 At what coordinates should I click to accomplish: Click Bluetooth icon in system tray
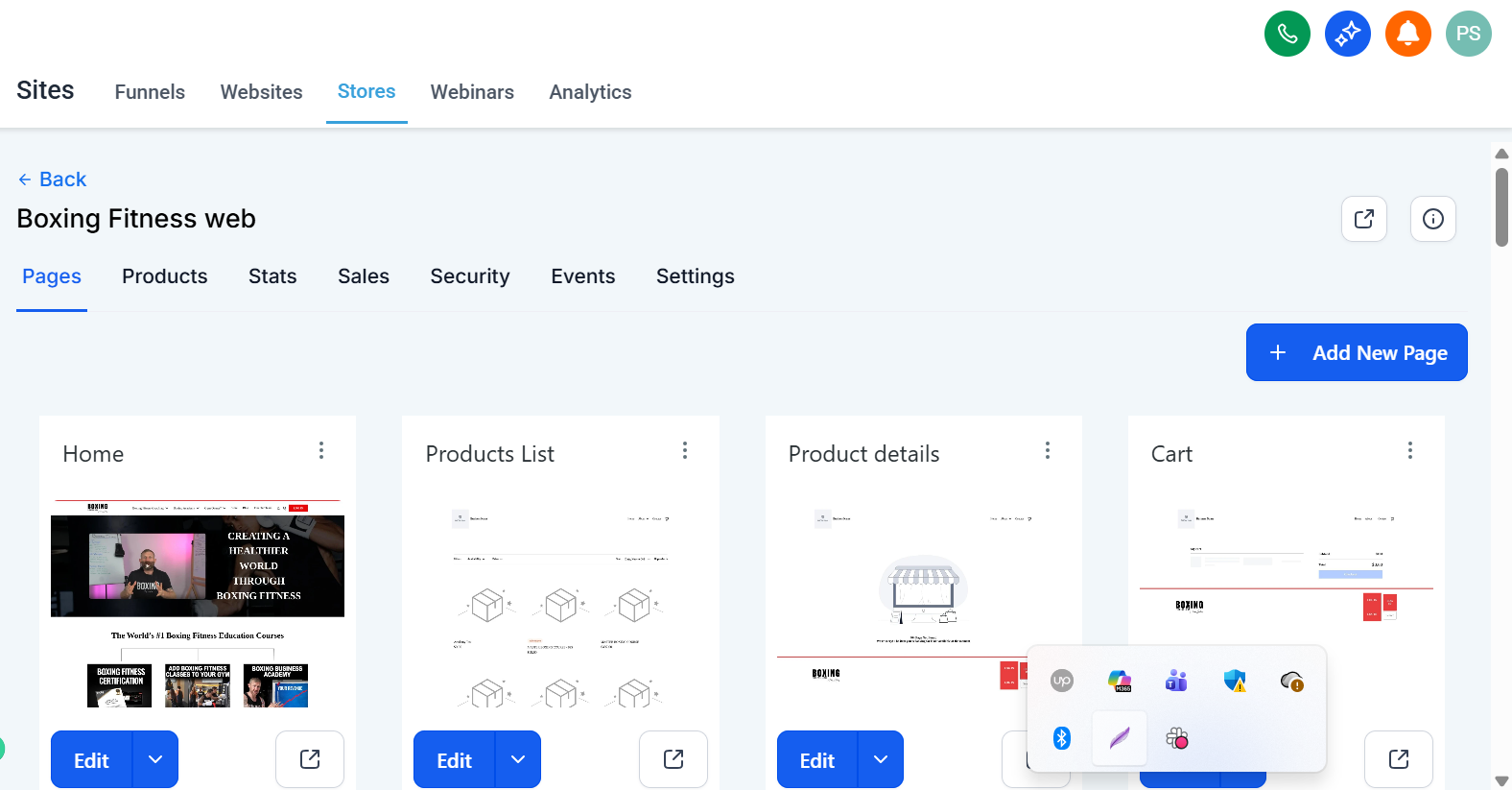[1061, 738]
